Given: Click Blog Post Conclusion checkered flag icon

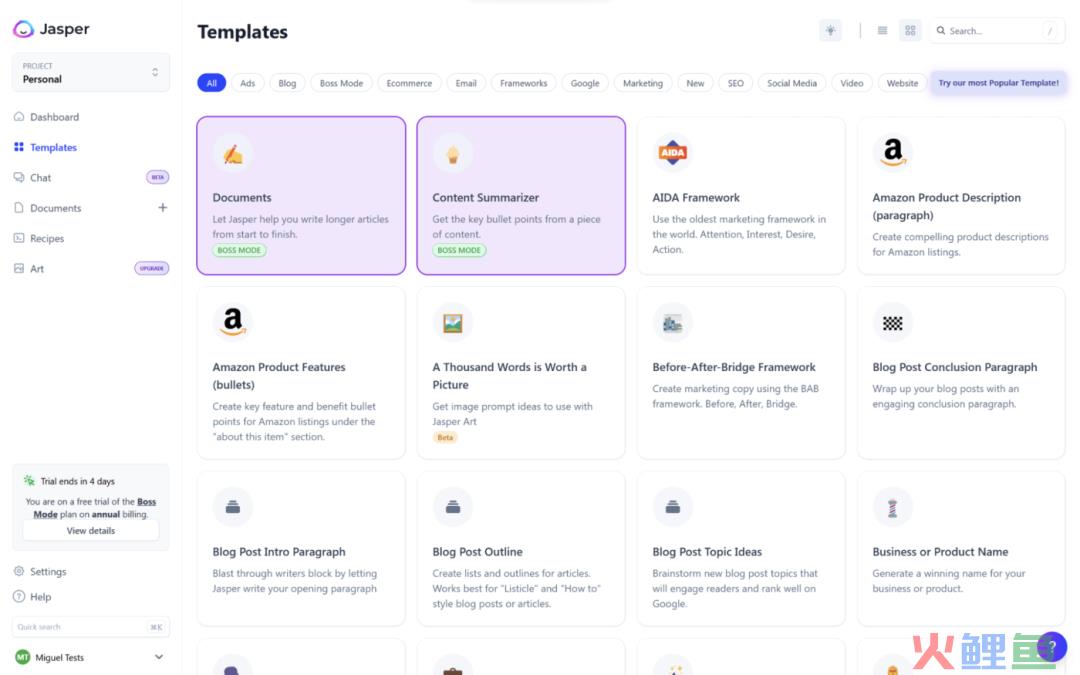Looking at the screenshot, I should click(x=893, y=322).
